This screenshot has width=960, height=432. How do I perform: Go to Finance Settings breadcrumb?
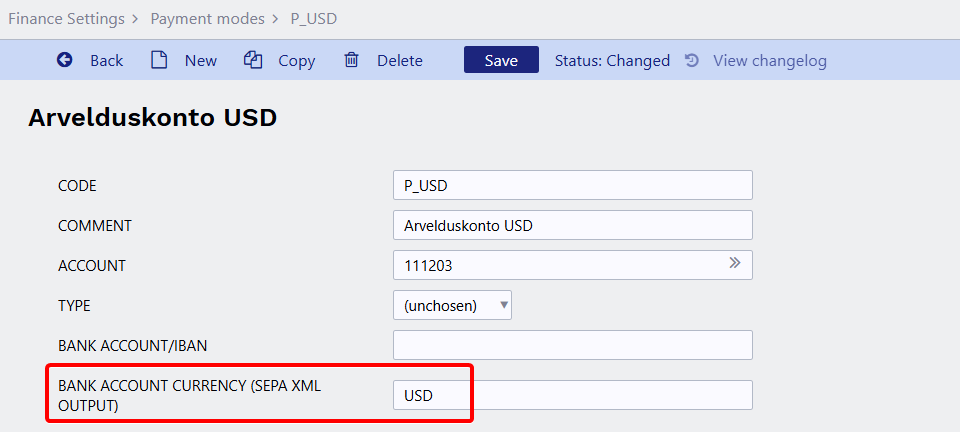coord(66,18)
